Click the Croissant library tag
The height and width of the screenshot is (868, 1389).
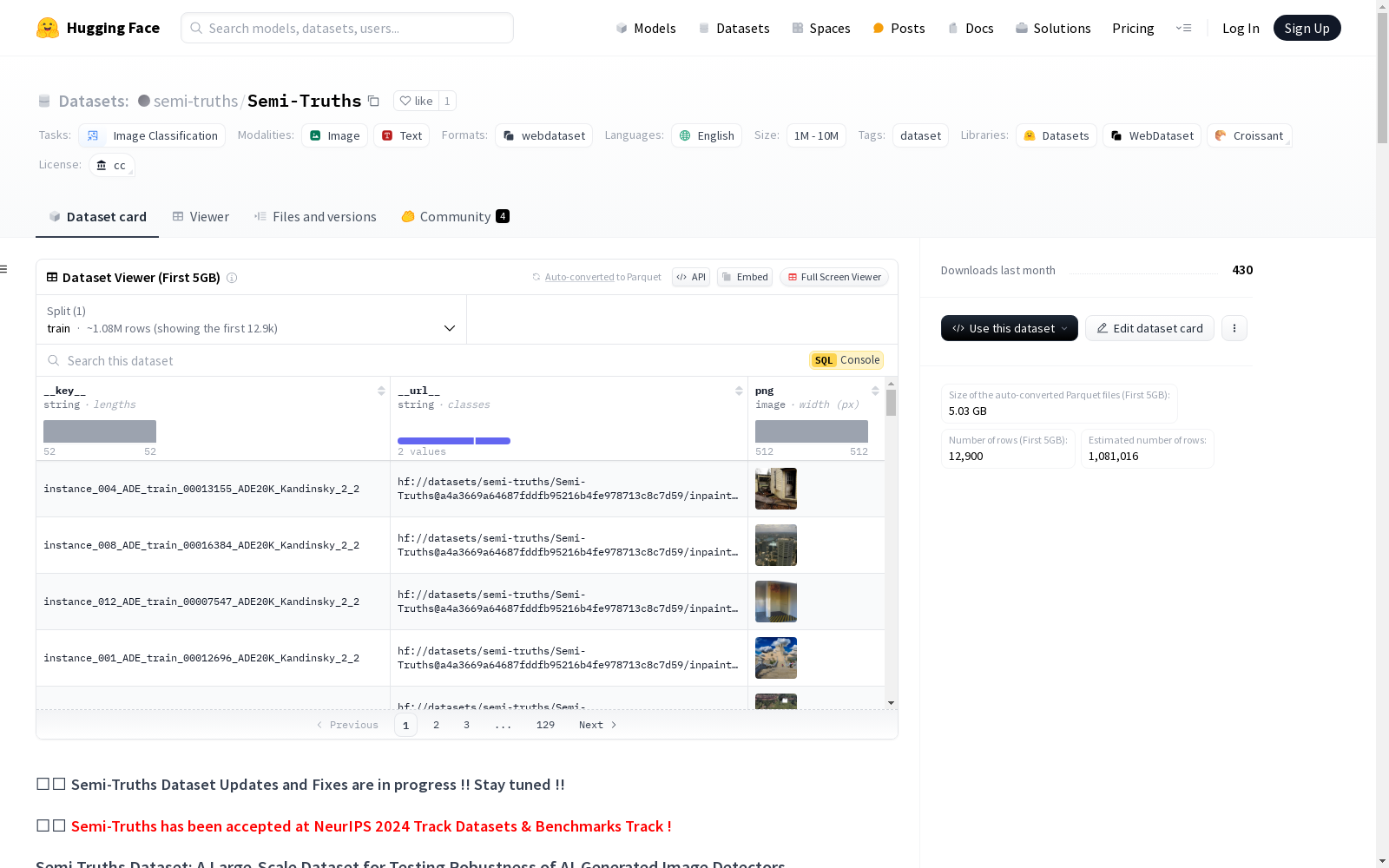pyautogui.click(x=1249, y=135)
